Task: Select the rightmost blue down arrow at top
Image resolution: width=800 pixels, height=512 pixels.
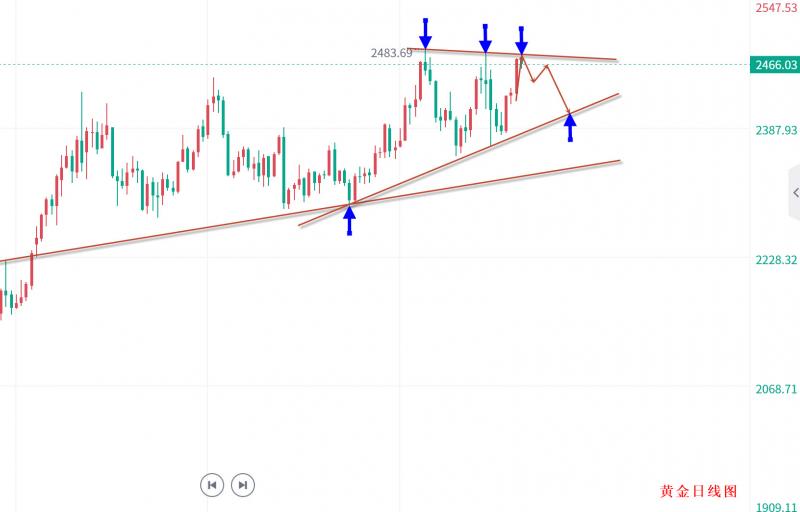Action: tap(521, 40)
